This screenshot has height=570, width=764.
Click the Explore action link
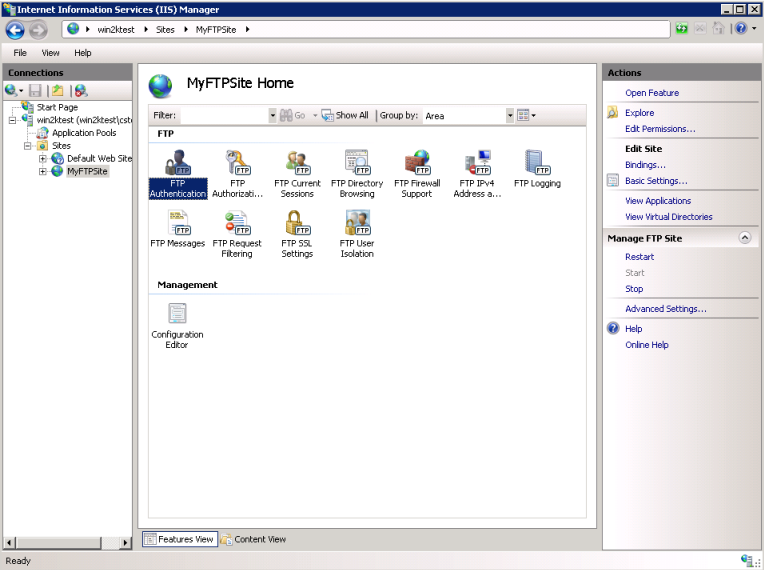click(639, 113)
